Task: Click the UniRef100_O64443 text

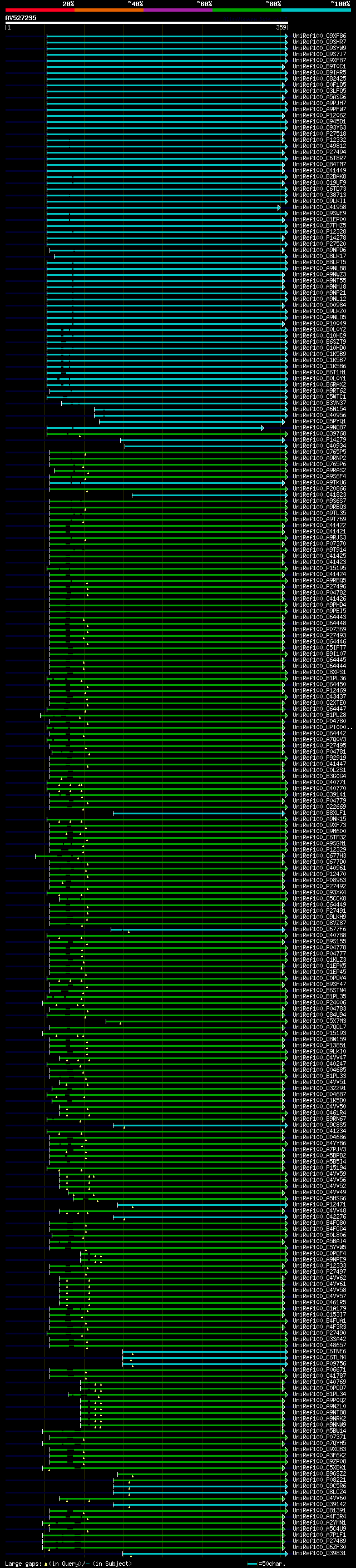Action: 319,617
